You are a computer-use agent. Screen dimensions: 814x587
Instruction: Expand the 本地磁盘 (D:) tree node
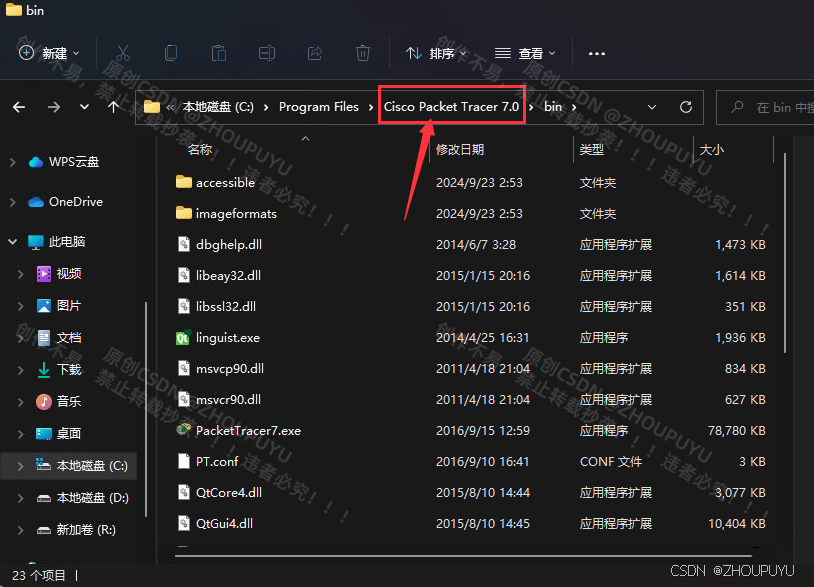coord(20,498)
